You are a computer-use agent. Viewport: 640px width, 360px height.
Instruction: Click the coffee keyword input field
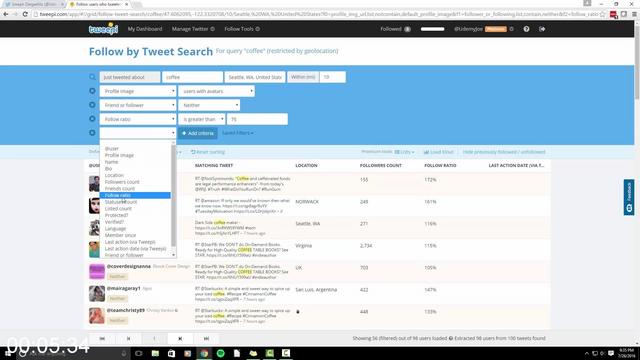[193, 77]
